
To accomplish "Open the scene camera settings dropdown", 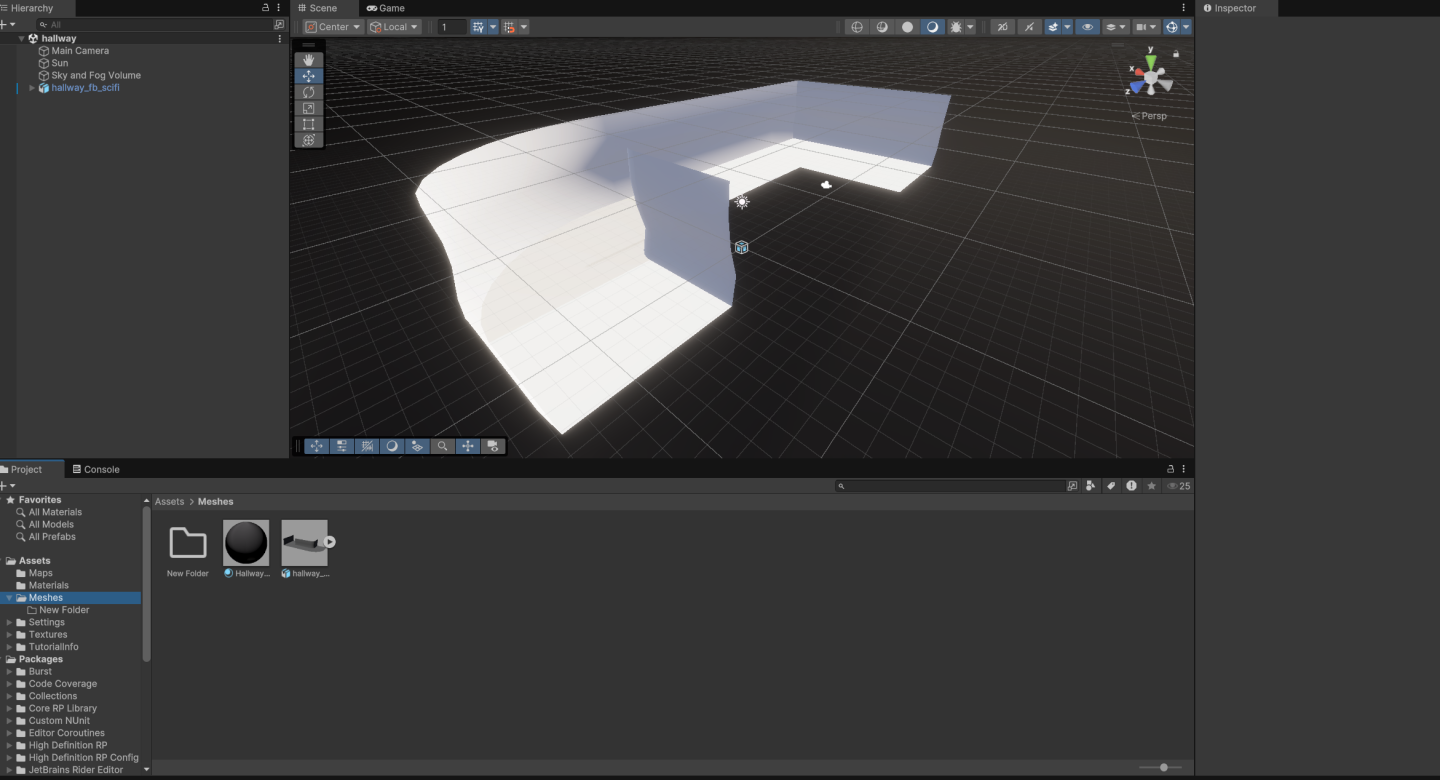I will [x=1147, y=27].
